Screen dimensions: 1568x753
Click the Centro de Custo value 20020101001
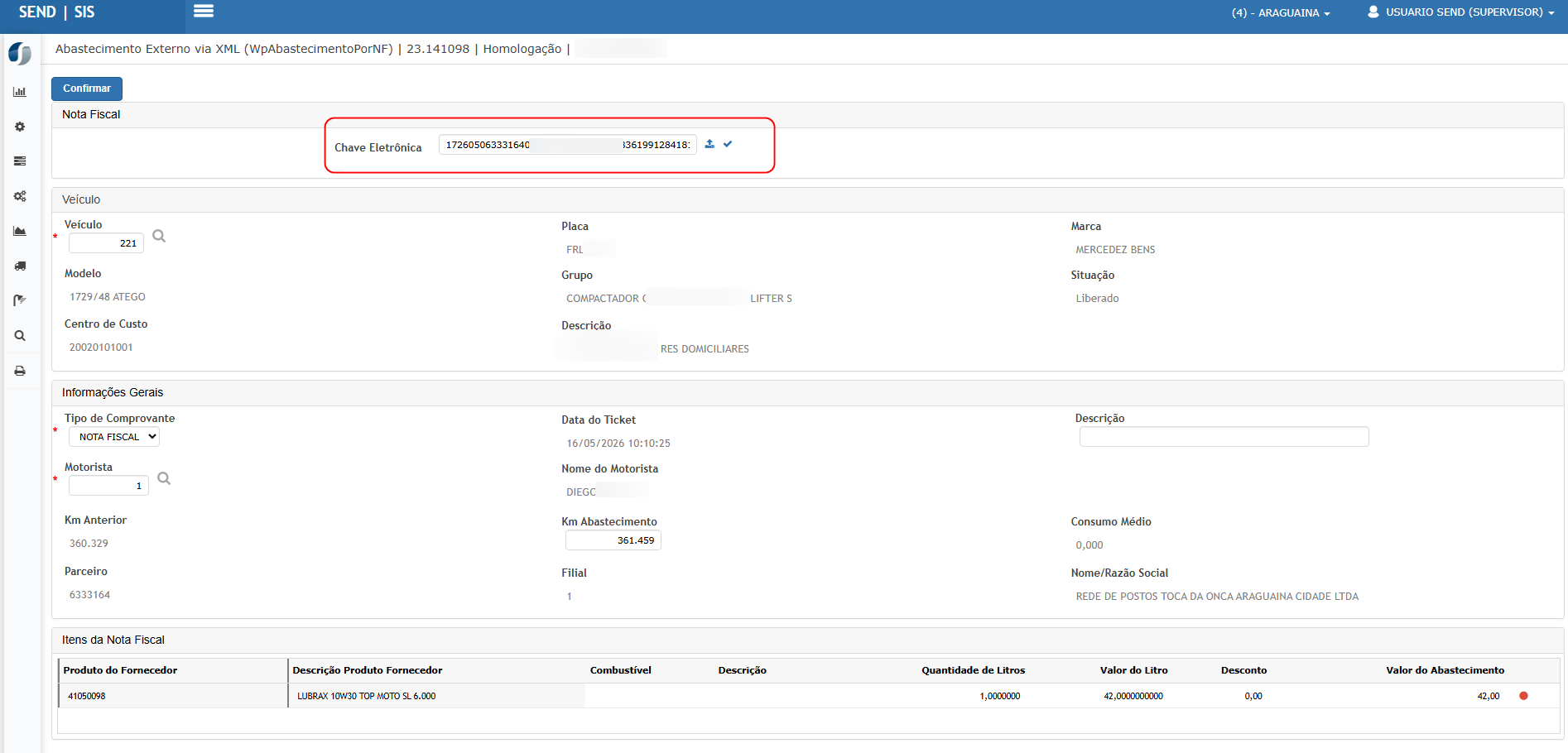tap(101, 348)
